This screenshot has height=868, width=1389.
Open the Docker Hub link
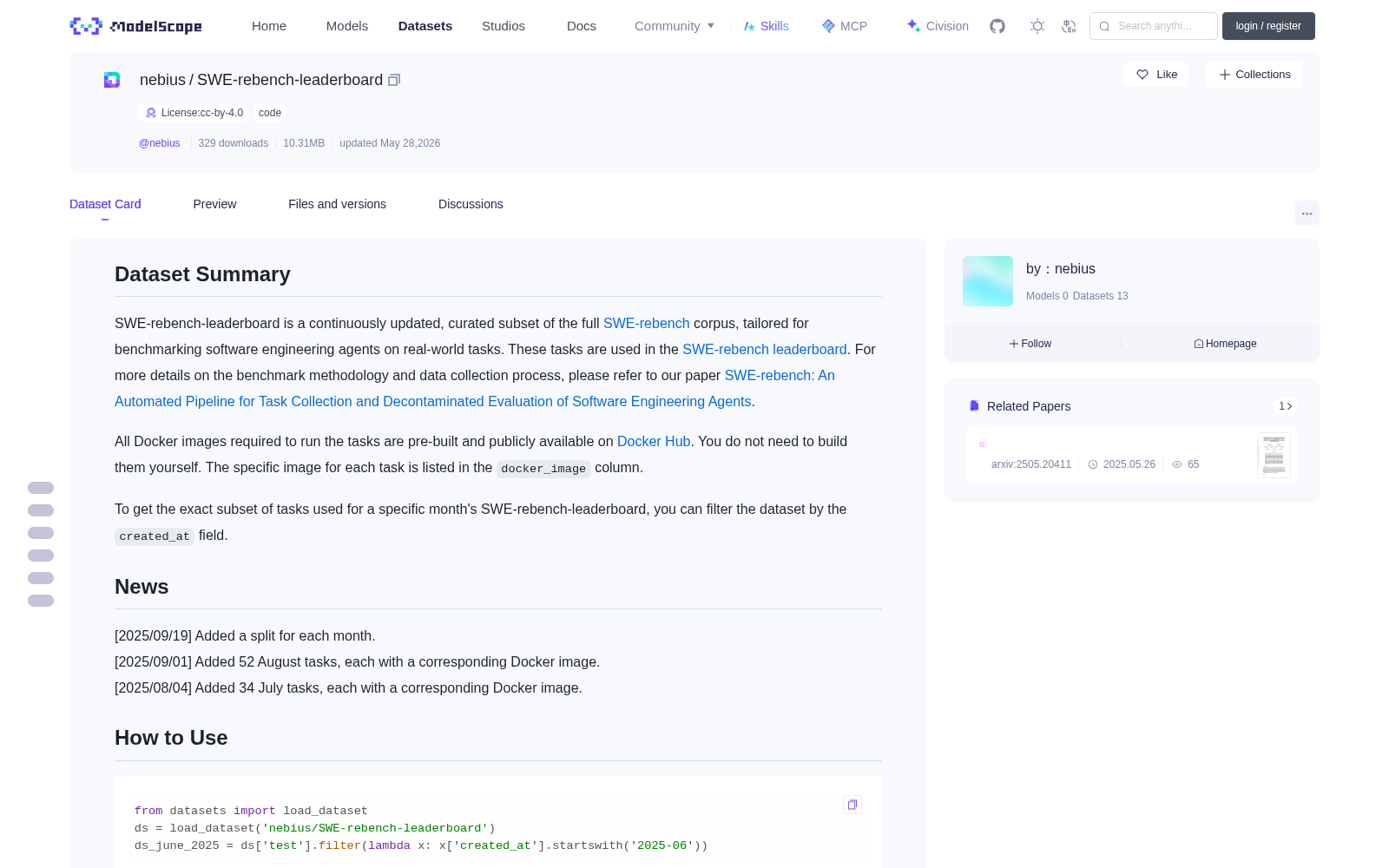[654, 441]
